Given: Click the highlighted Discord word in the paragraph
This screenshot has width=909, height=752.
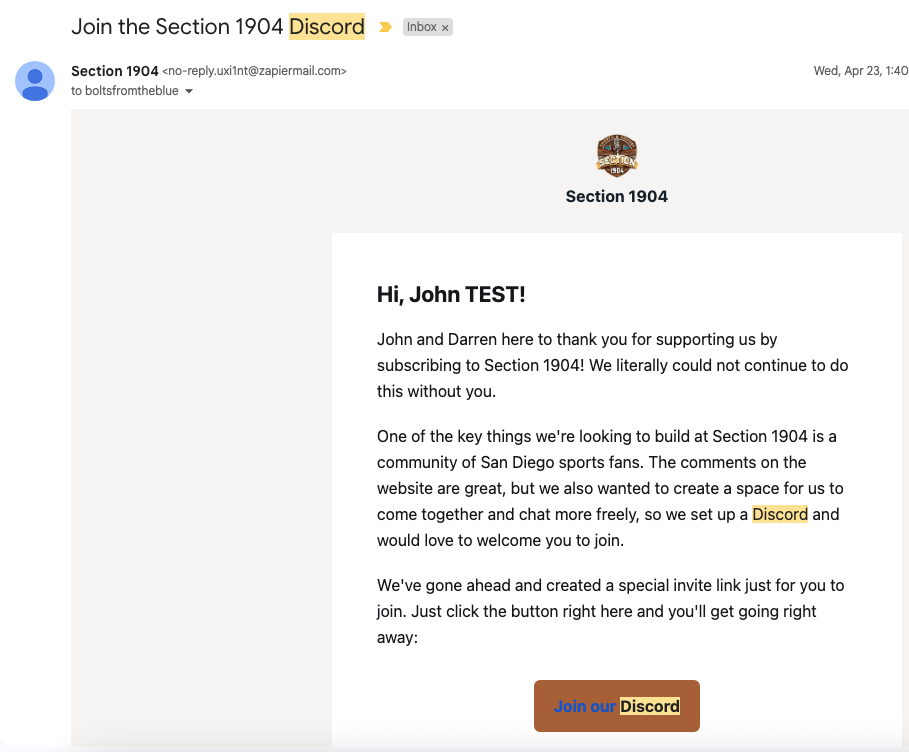Looking at the screenshot, I should click(780, 514).
